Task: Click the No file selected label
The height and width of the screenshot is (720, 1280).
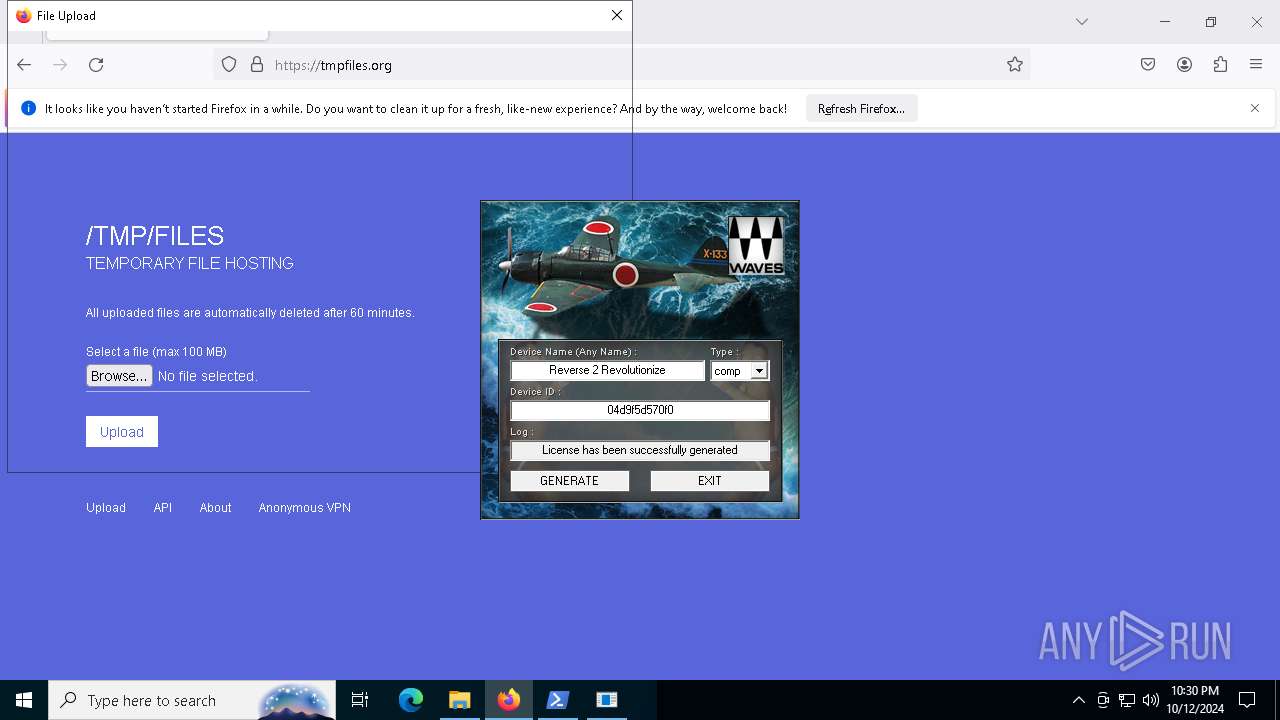Action: [x=208, y=376]
